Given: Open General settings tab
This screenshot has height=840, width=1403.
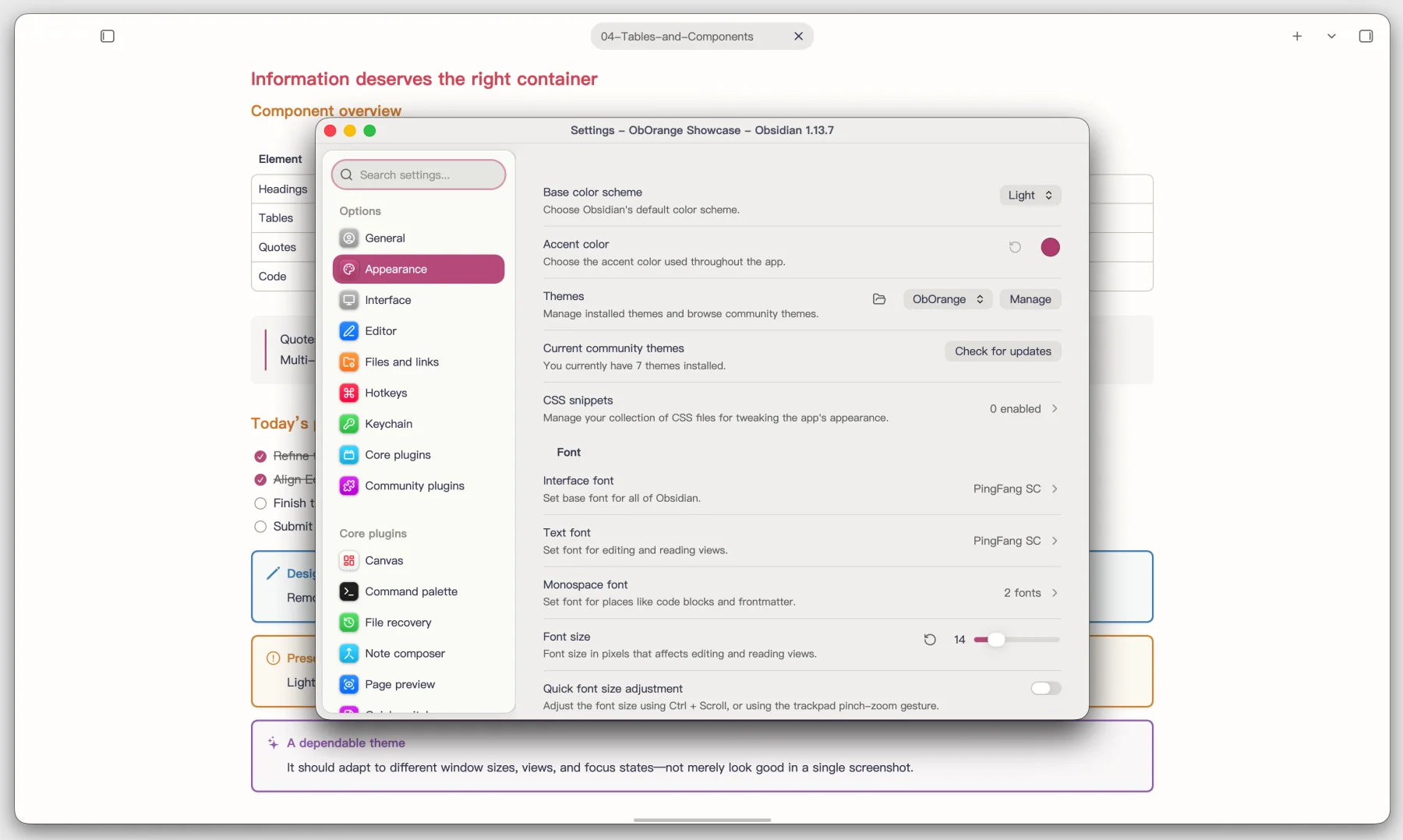Looking at the screenshot, I should [x=419, y=238].
